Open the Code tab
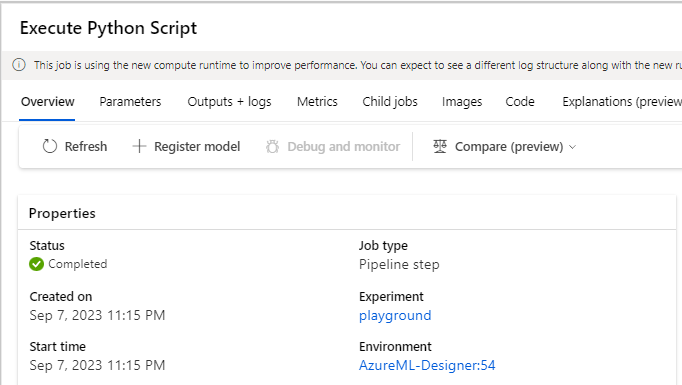 pyautogui.click(x=520, y=102)
